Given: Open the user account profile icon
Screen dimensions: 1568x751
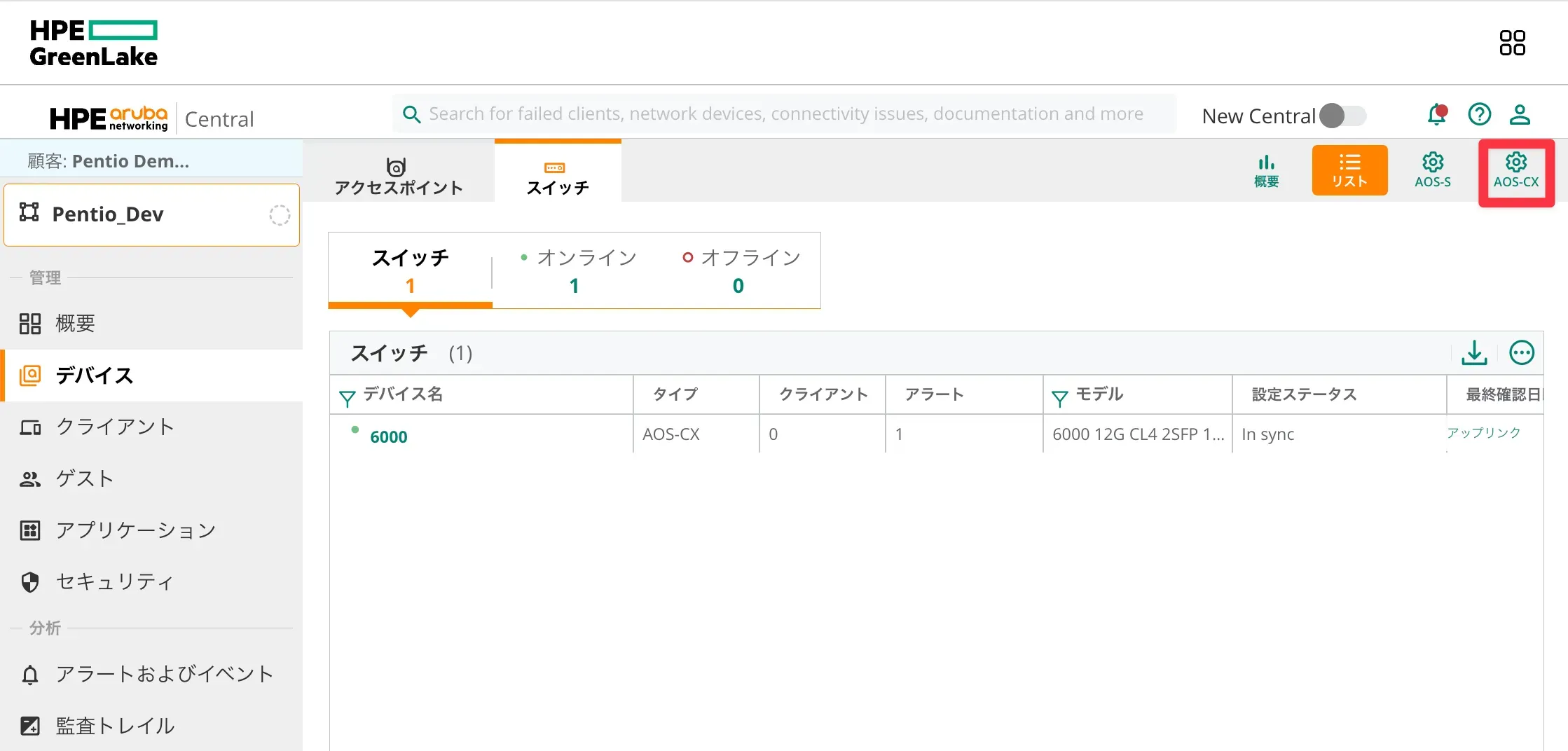Looking at the screenshot, I should tap(1519, 114).
